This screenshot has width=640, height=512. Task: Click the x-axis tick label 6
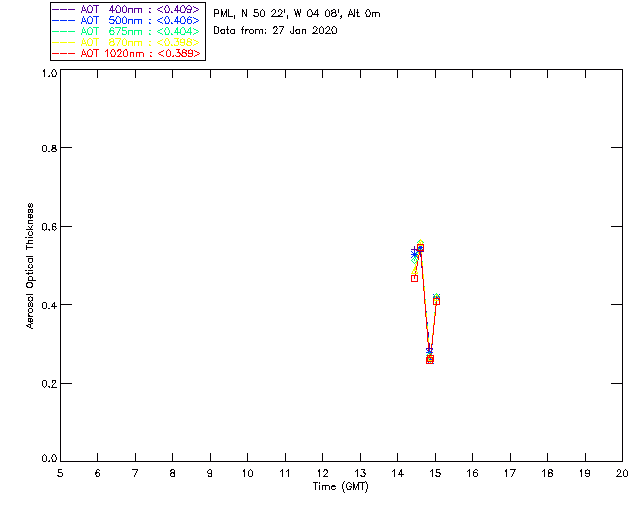click(98, 473)
